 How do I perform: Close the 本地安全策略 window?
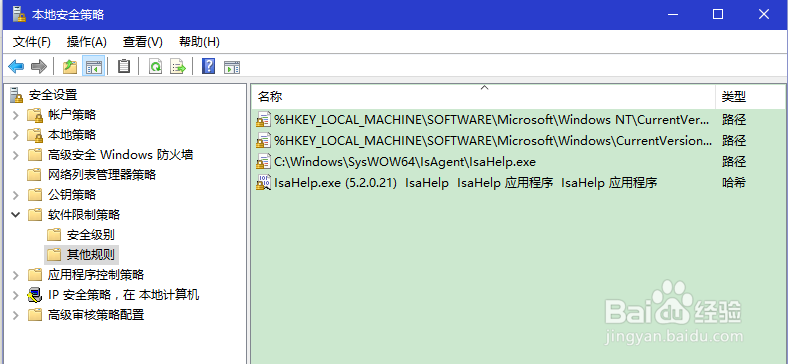(763, 15)
